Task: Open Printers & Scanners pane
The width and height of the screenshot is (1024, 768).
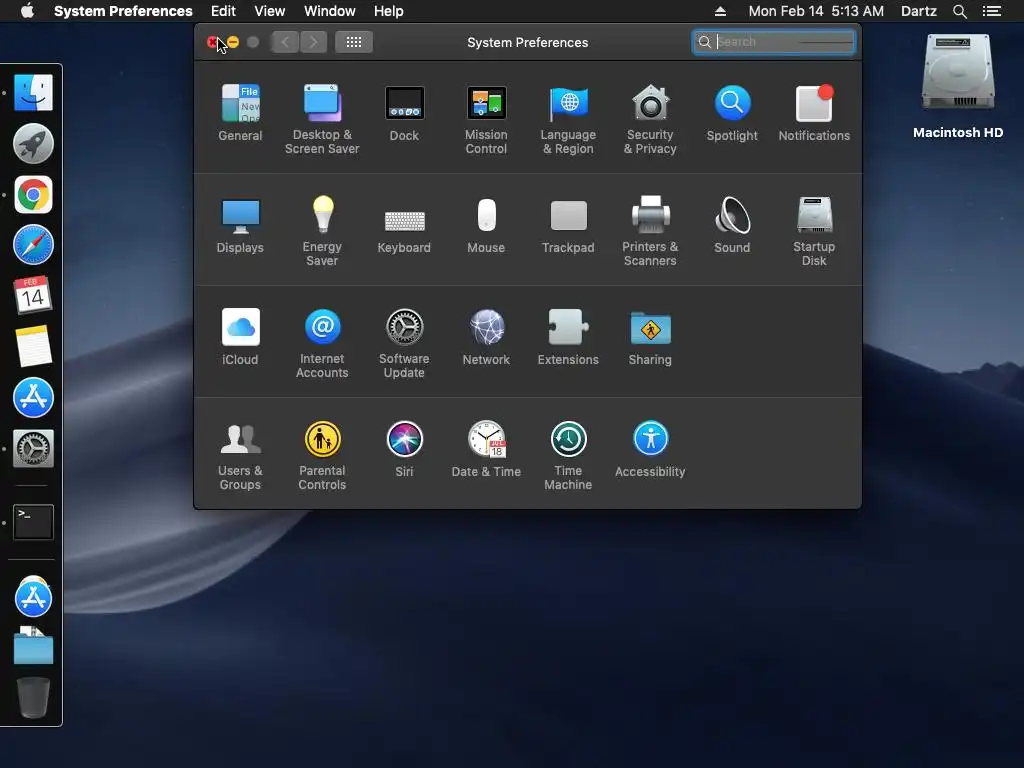Action: [650, 231]
